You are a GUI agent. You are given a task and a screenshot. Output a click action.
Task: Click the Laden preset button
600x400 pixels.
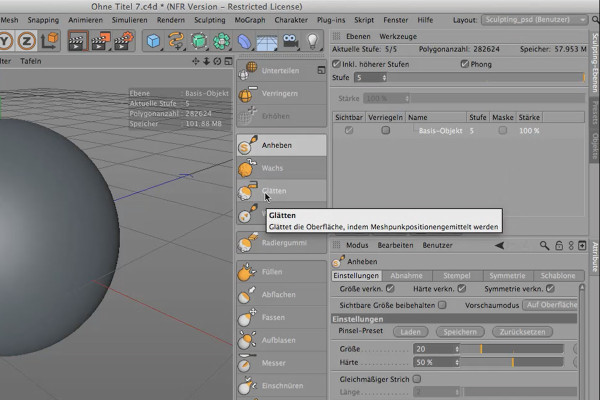[x=410, y=332]
